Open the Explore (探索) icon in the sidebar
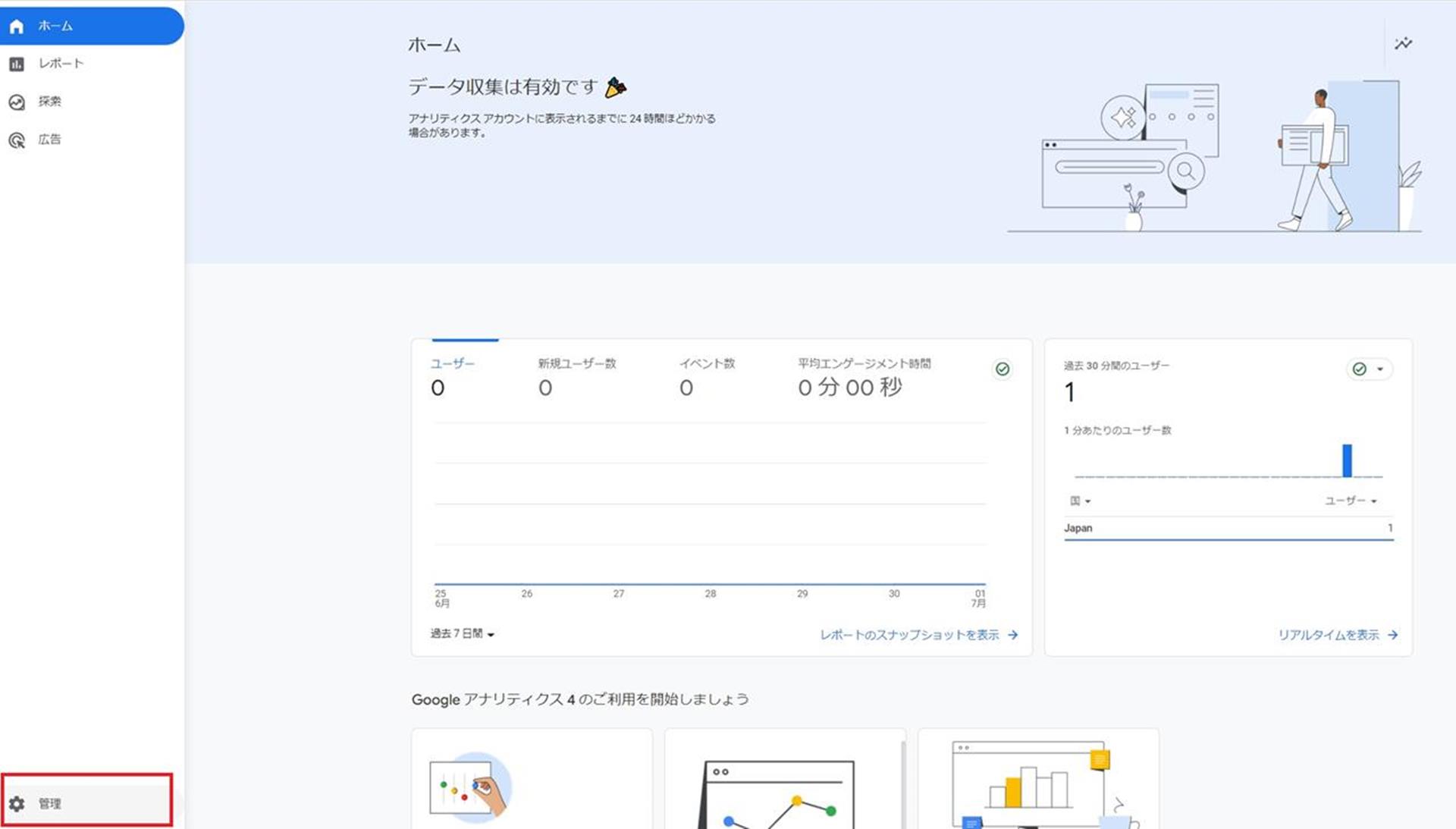The image size is (1456, 829). [17, 102]
